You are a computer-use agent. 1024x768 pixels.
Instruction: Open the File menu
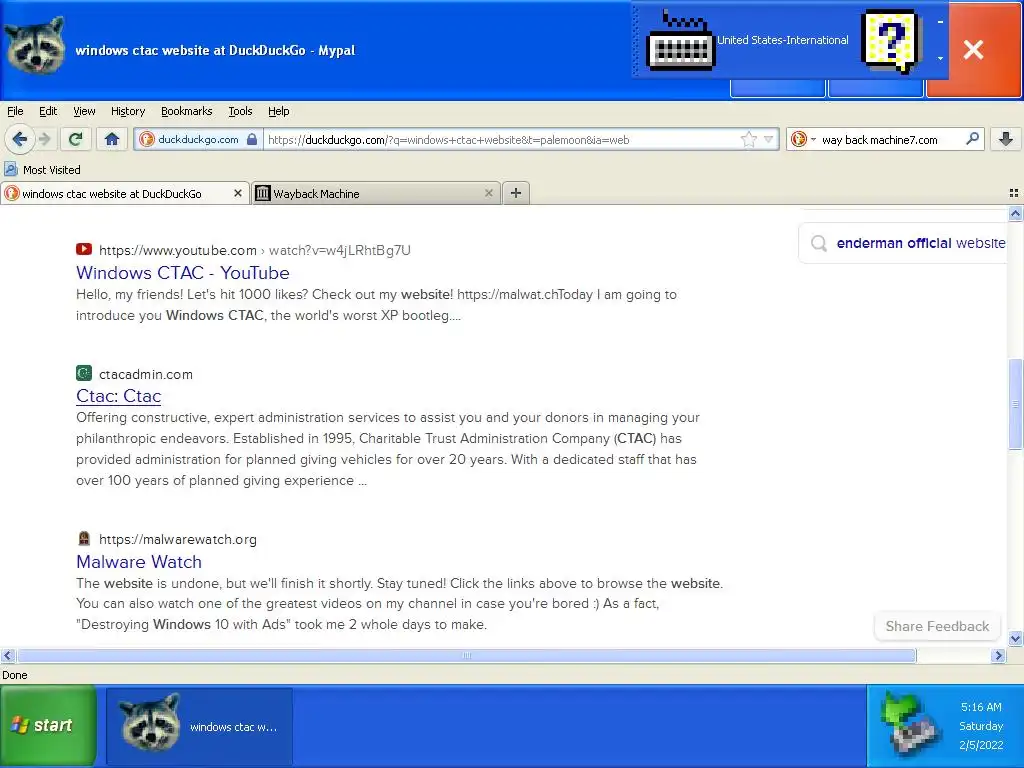click(x=15, y=111)
